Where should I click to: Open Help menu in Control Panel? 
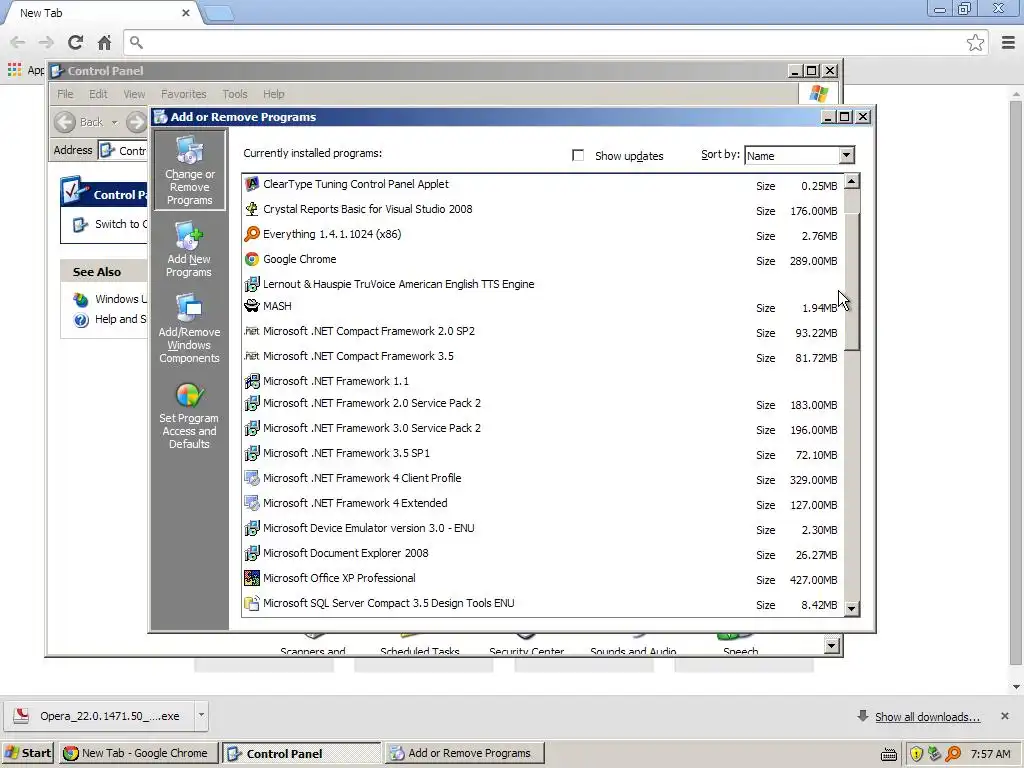pos(274,94)
